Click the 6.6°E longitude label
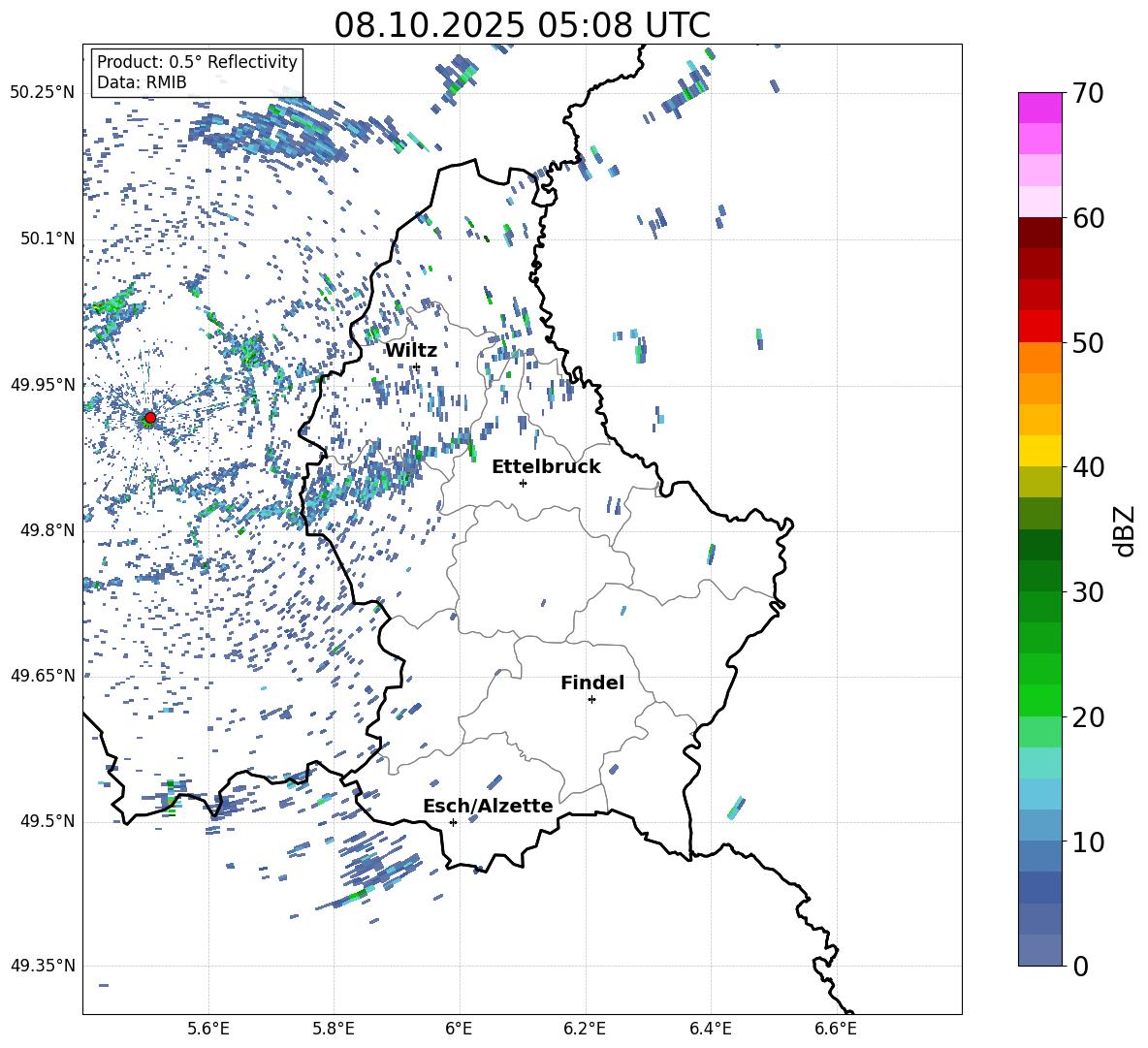This screenshot has height=1048, width=1148. pos(836,1029)
